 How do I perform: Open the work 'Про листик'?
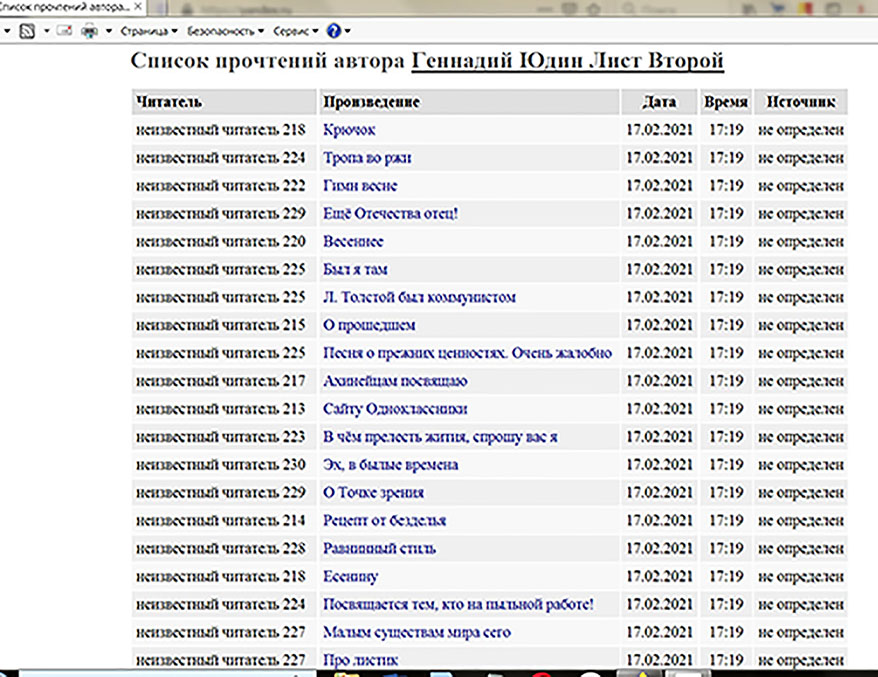[x=361, y=661]
